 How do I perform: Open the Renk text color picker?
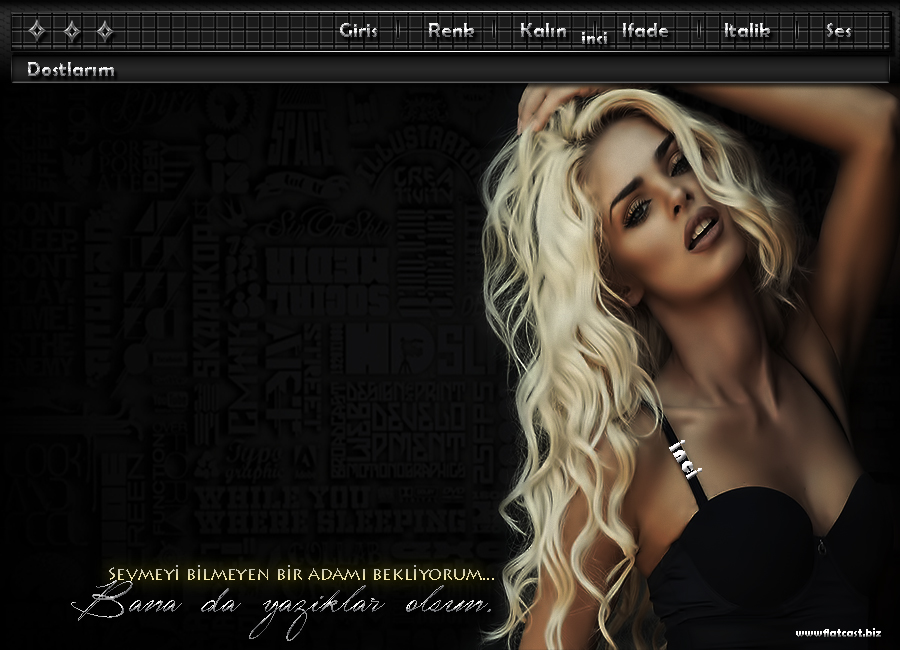[450, 30]
